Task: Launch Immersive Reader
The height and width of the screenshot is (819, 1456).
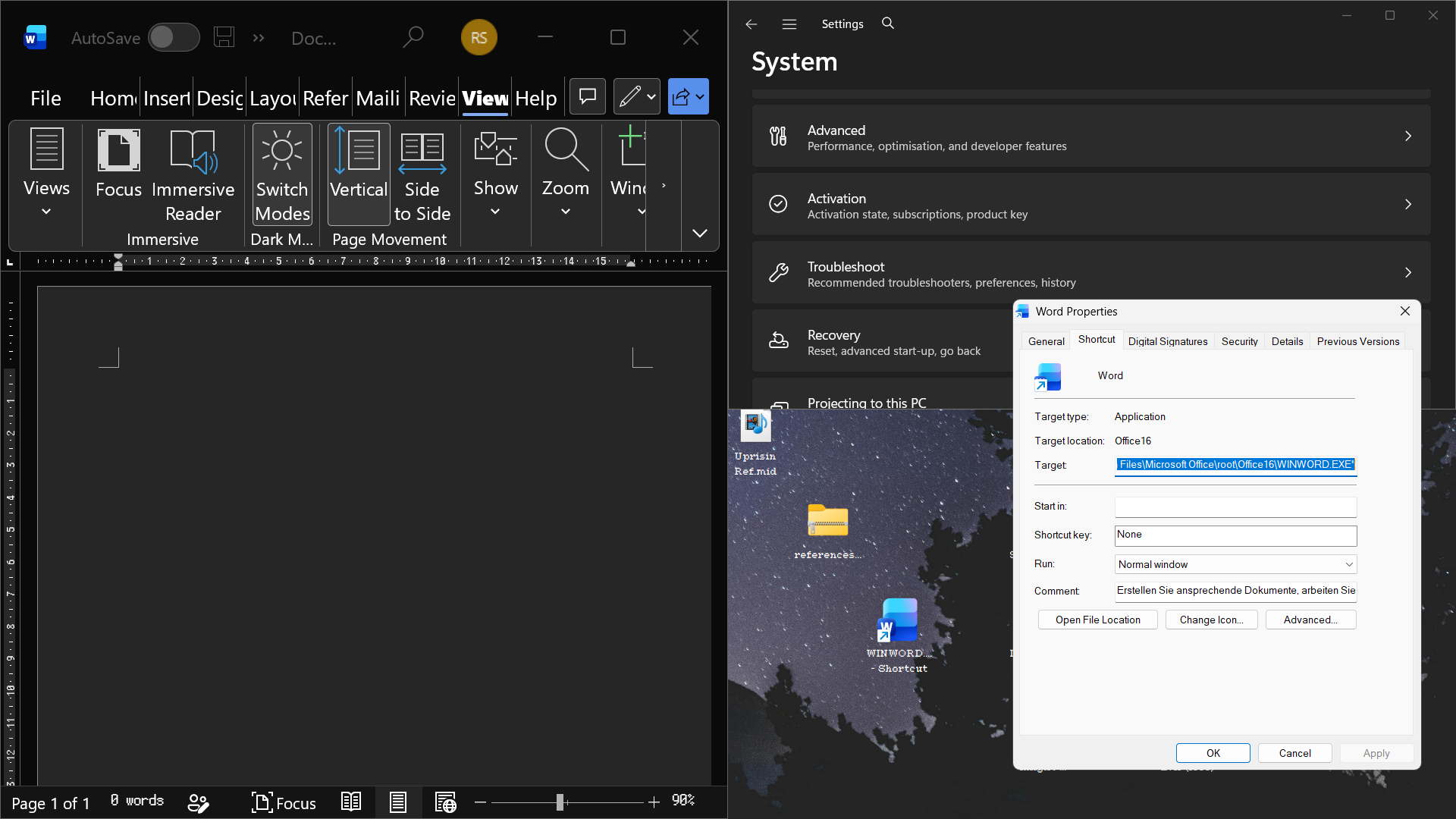Action: coord(193,176)
